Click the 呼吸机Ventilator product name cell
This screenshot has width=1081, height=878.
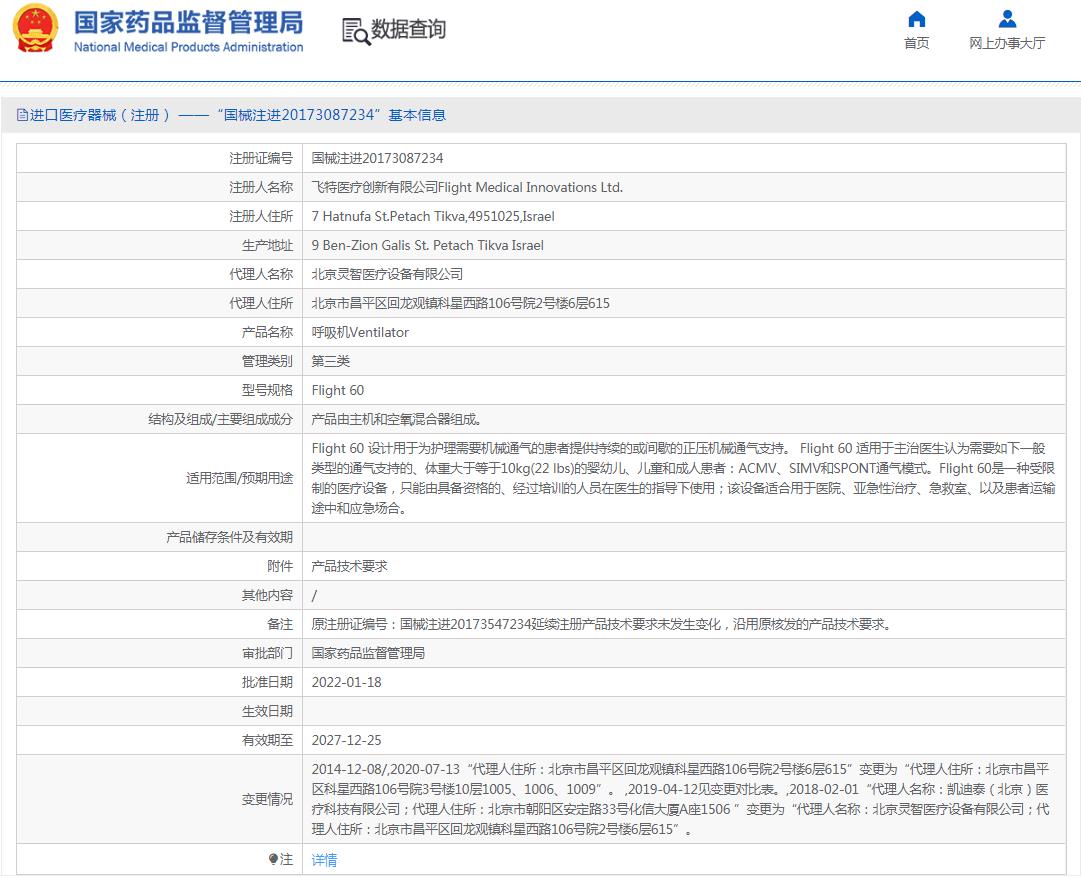click(360, 332)
